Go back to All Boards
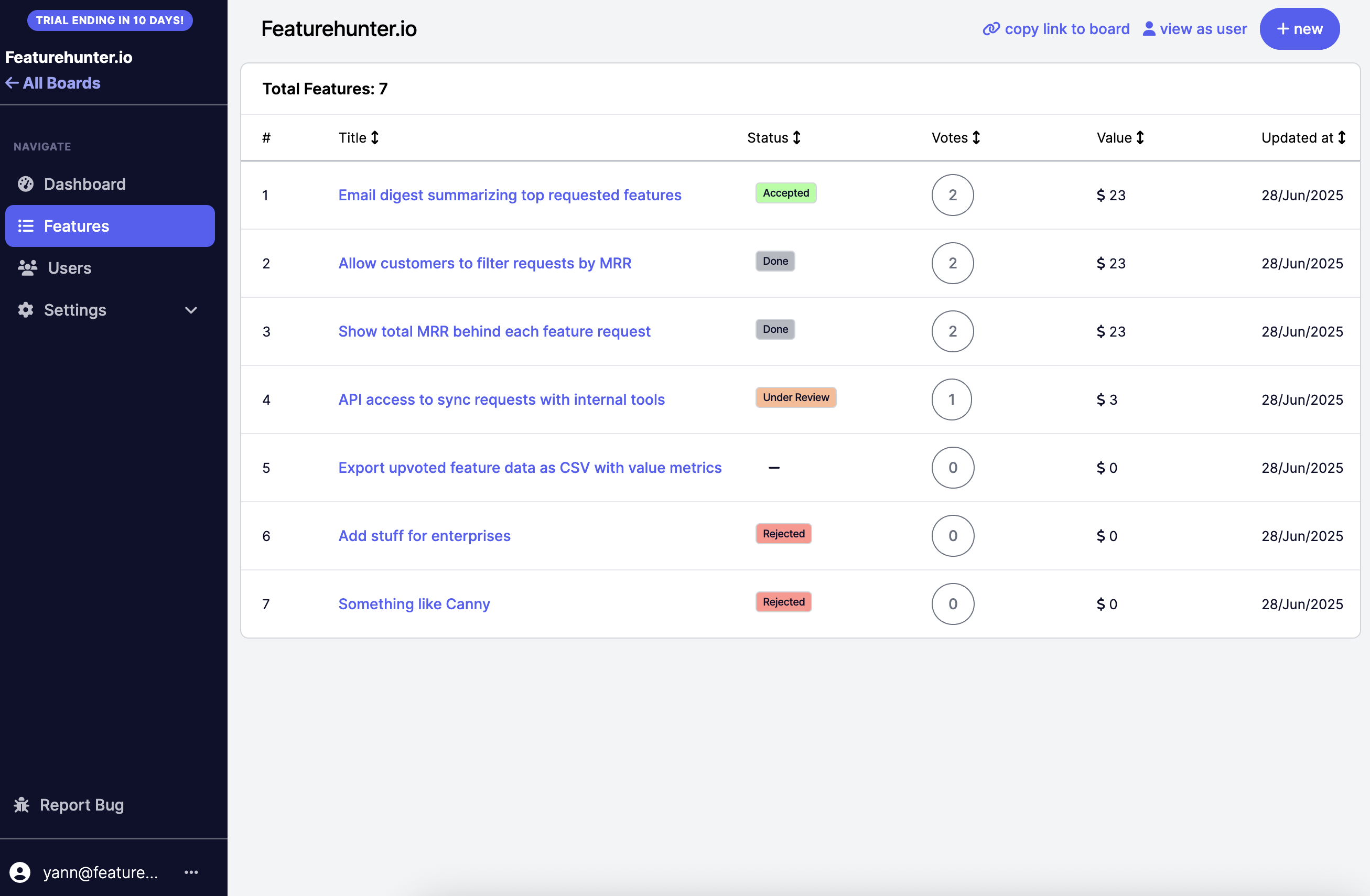The height and width of the screenshot is (896, 1370). click(x=53, y=83)
